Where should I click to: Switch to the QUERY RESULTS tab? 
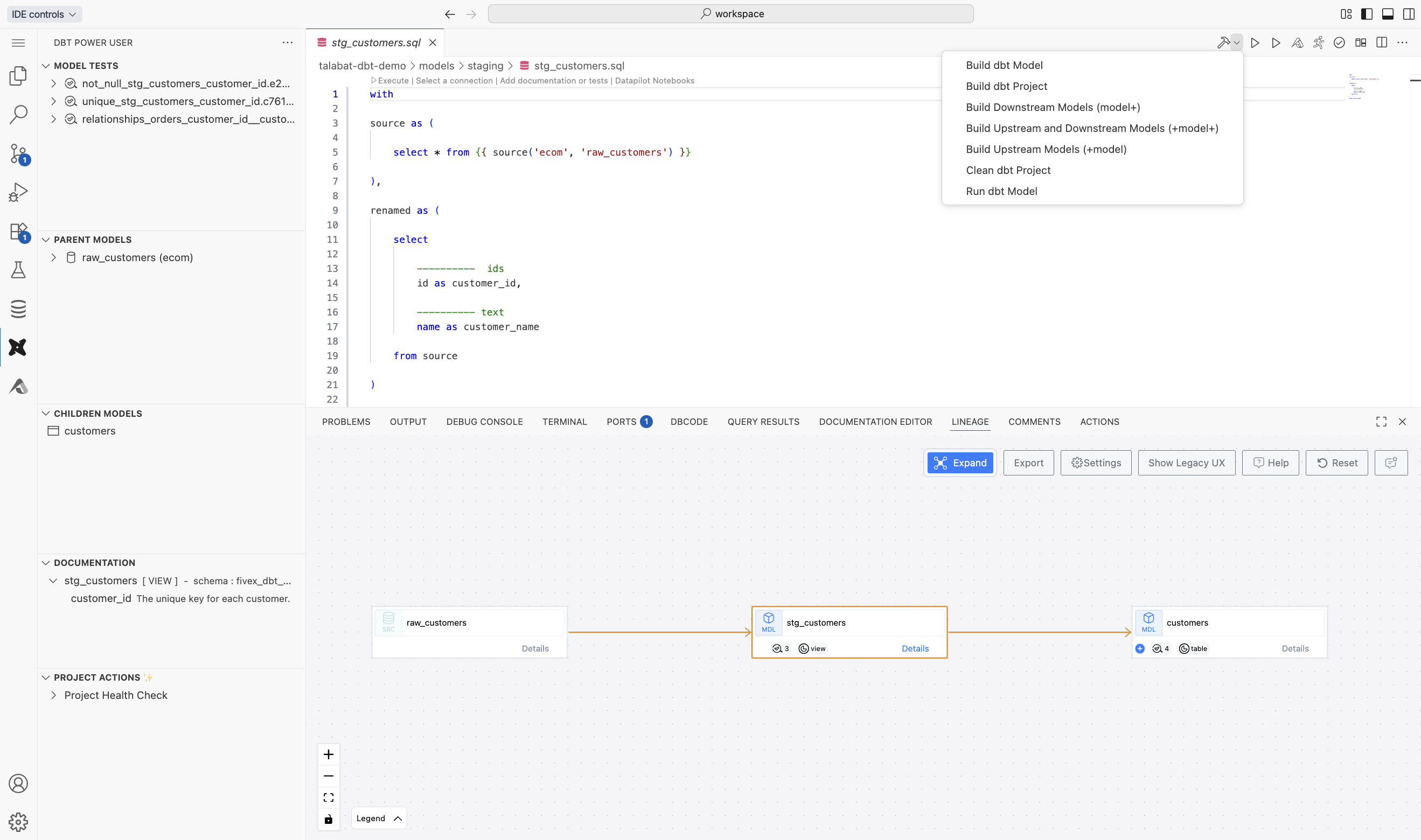pos(763,422)
